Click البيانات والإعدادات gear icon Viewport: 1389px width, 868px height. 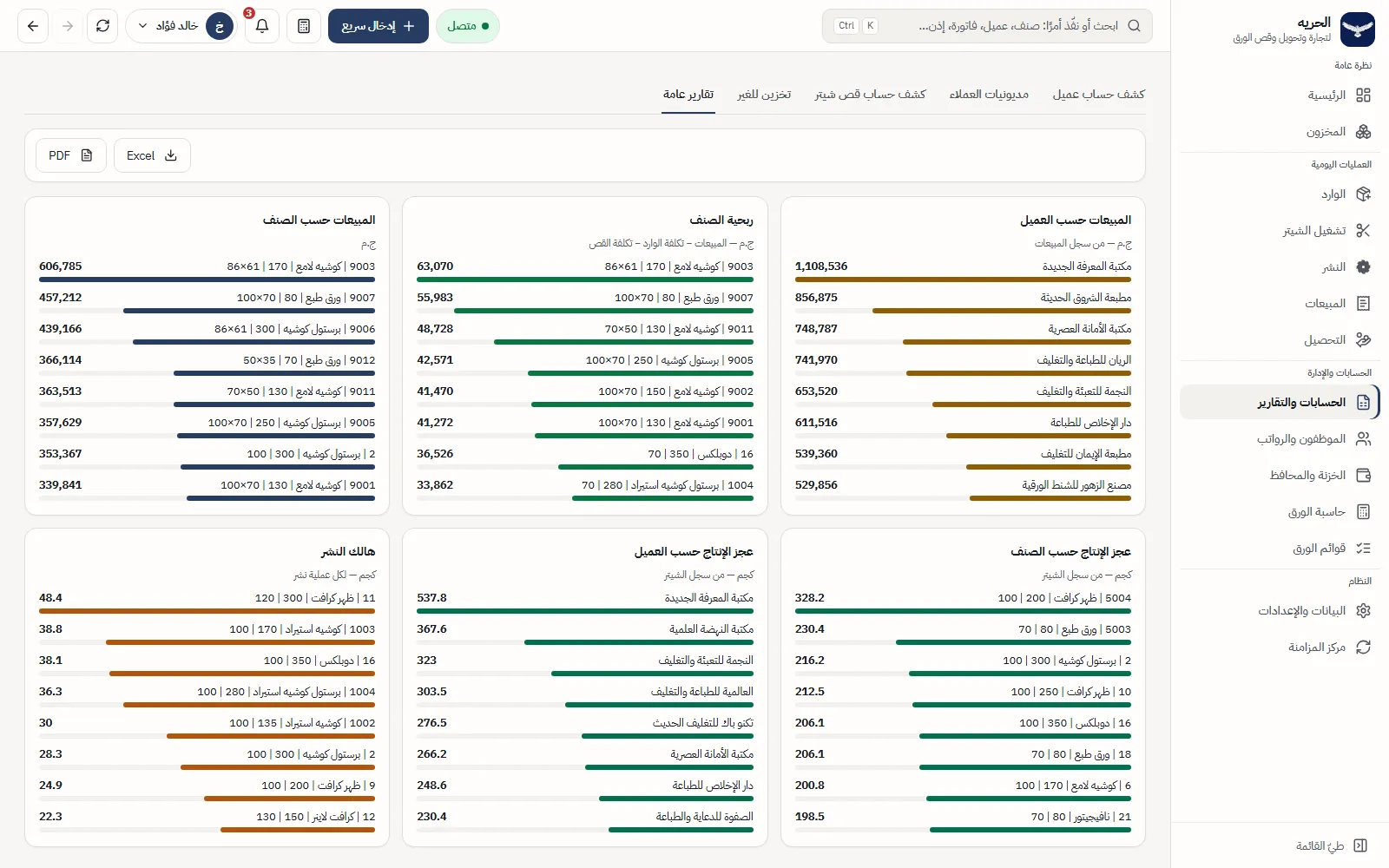tap(1363, 611)
